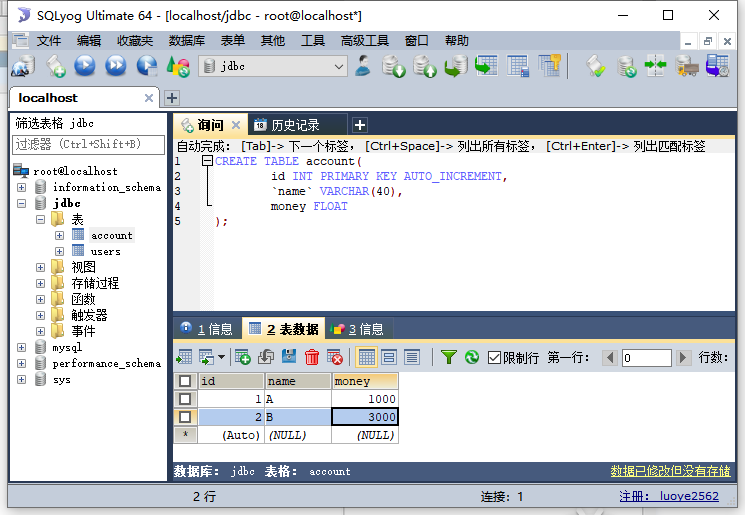745x515 pixels.
Task: Select performance_schema in tree
Action: click(x=106, y=363)
